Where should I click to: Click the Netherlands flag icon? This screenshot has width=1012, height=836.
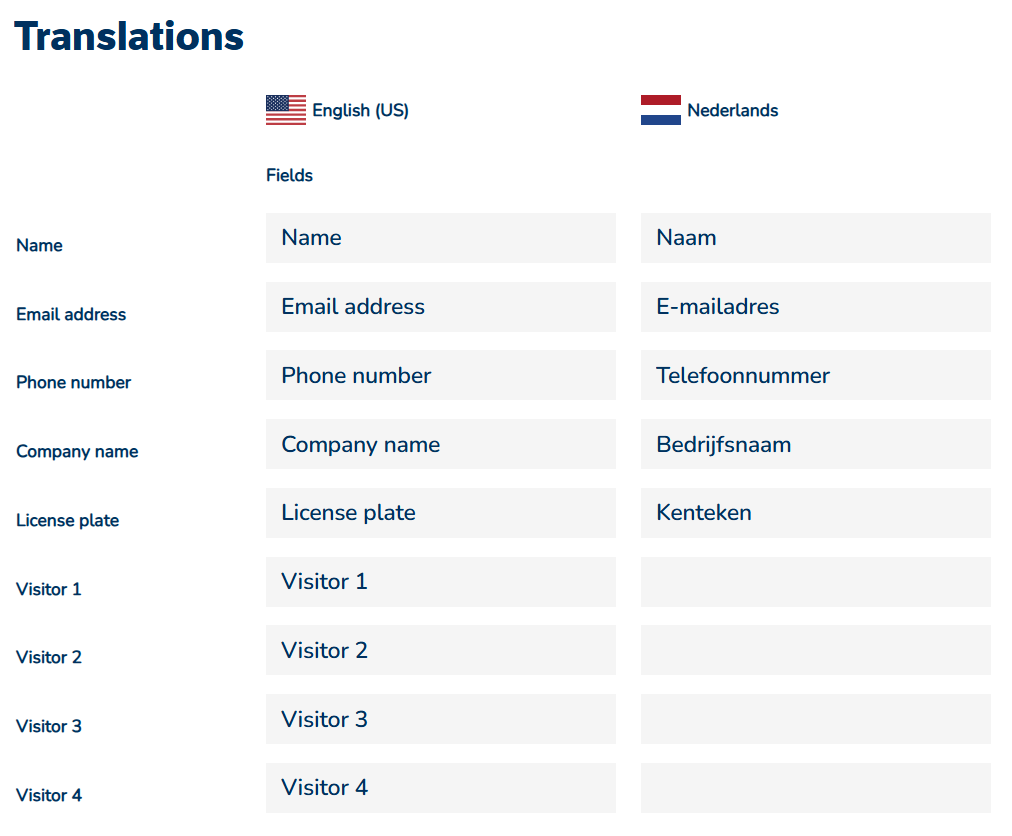(x=661, y=110)
